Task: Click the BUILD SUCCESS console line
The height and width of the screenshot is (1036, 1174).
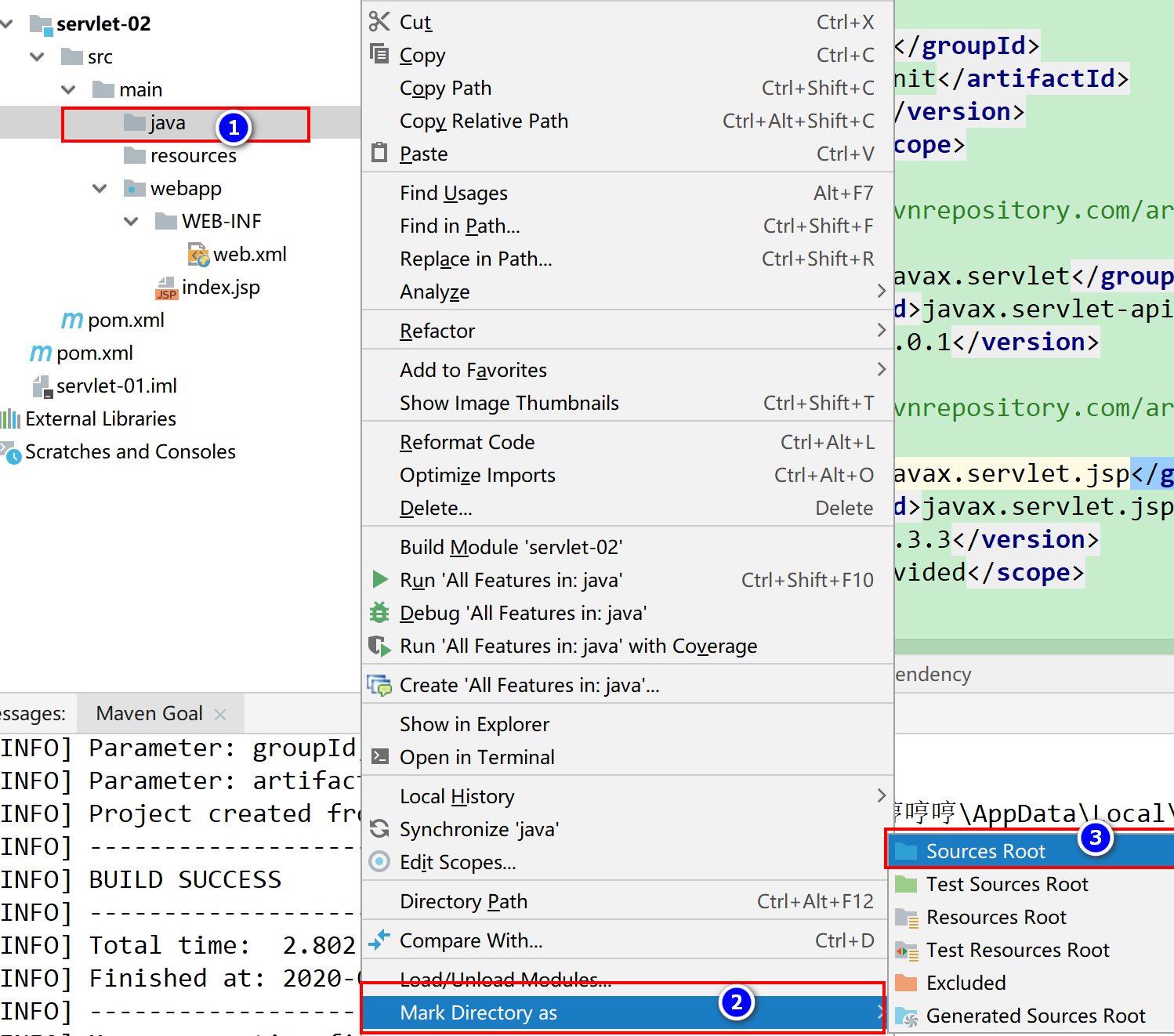Action: (x=185, y=879)
